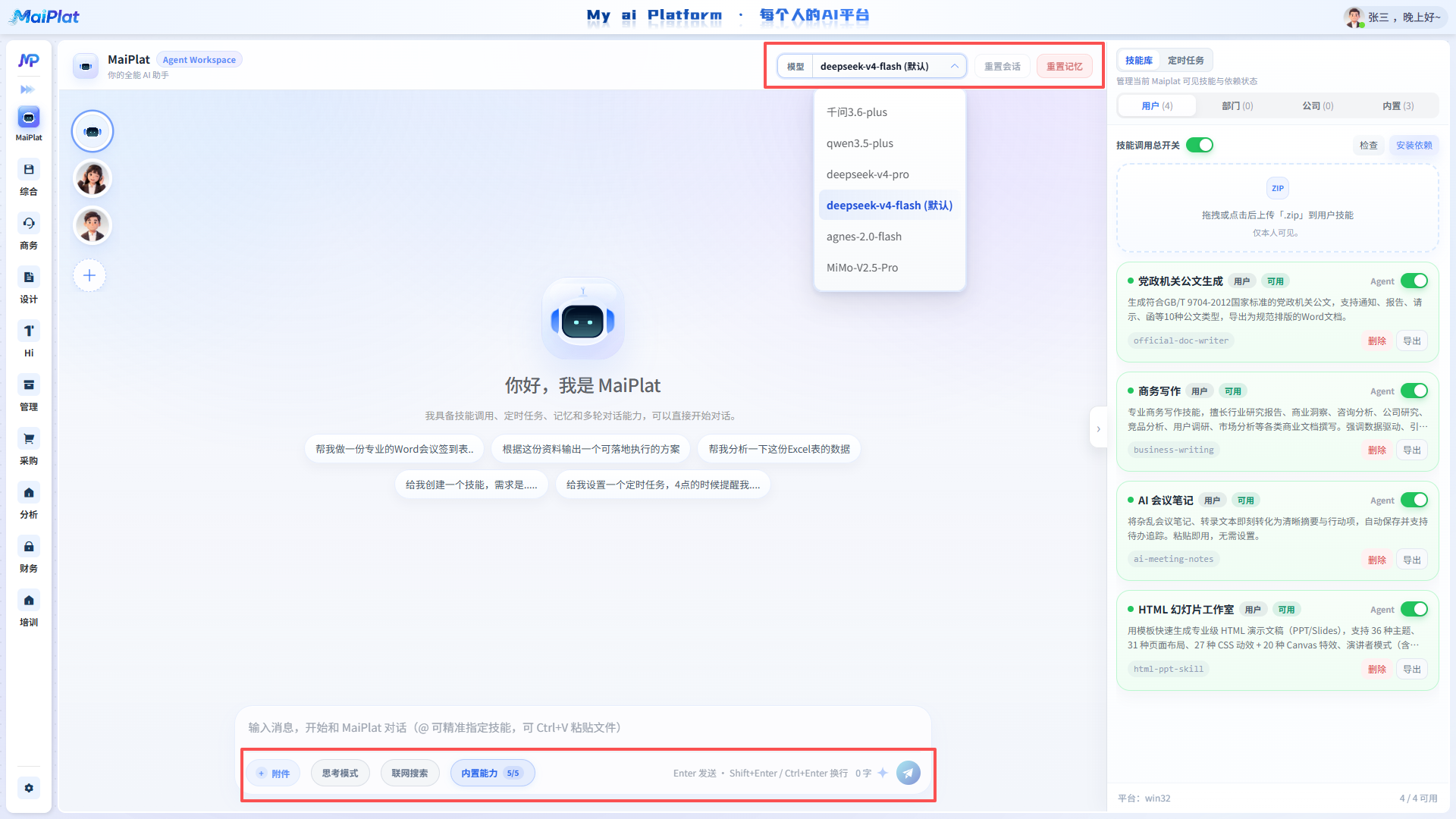1456x819 pixels.
Task: Open the 财务 sidebar module
Action: click(x=29, y=555)
